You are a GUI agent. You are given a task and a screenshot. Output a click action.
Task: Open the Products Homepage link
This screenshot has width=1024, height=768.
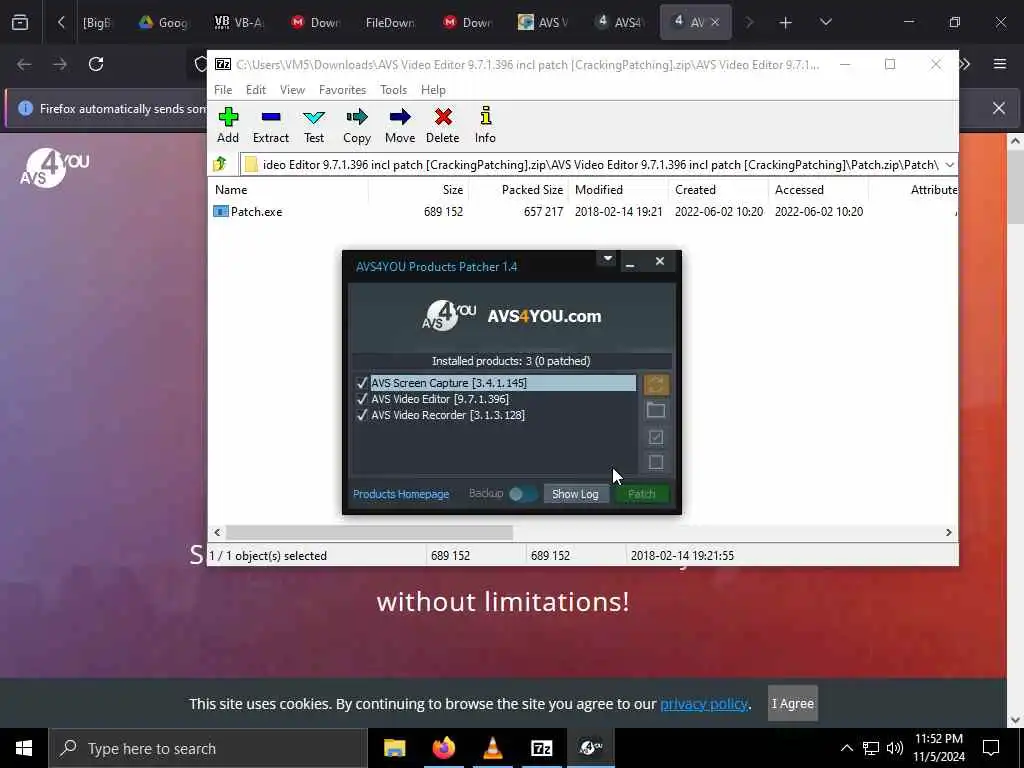tap(401, 494)
